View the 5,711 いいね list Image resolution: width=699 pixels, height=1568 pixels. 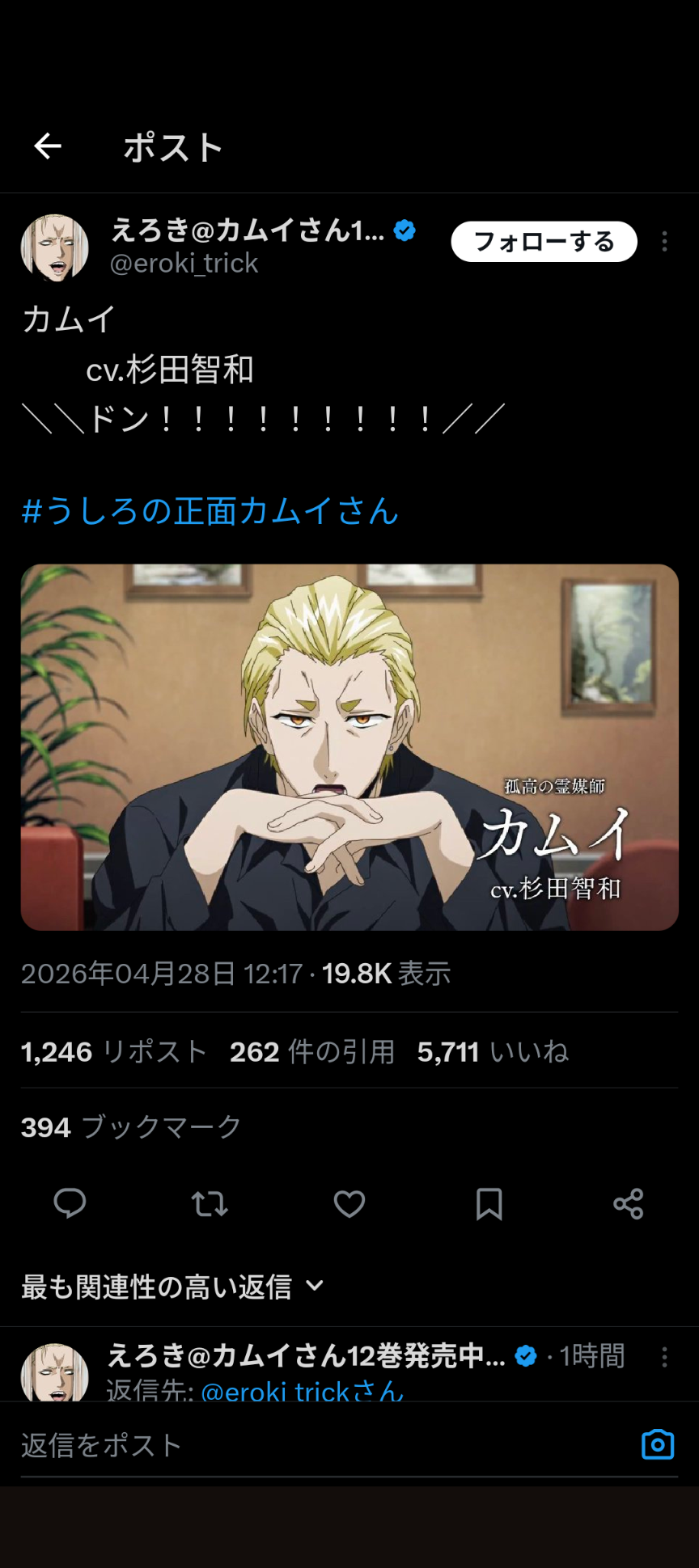493,1052
